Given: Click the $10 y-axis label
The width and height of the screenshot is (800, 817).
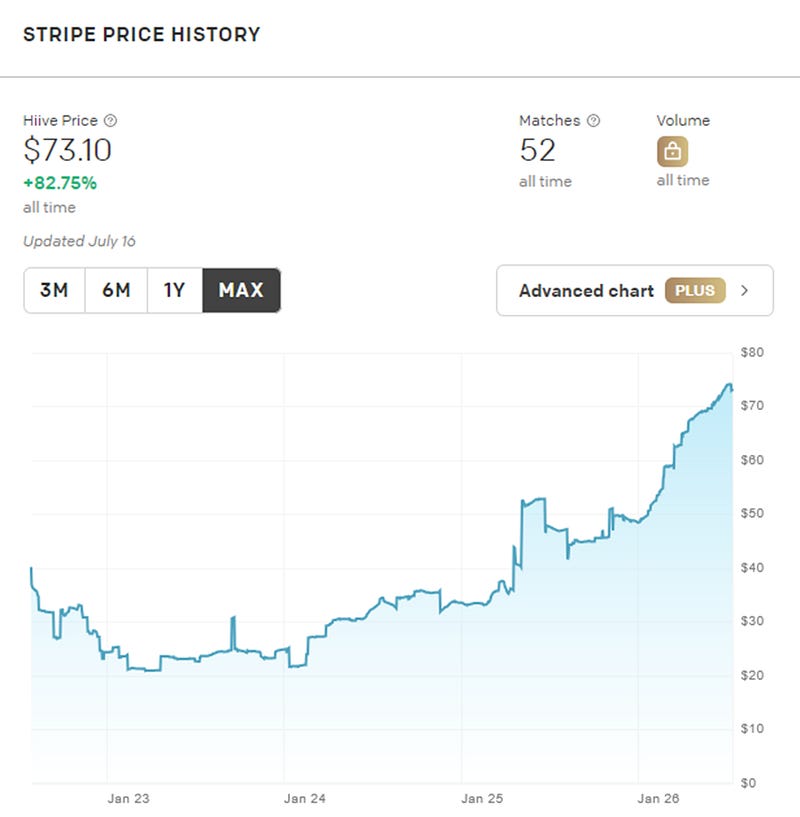Looking at the screenshot, I should coord(752,728).
